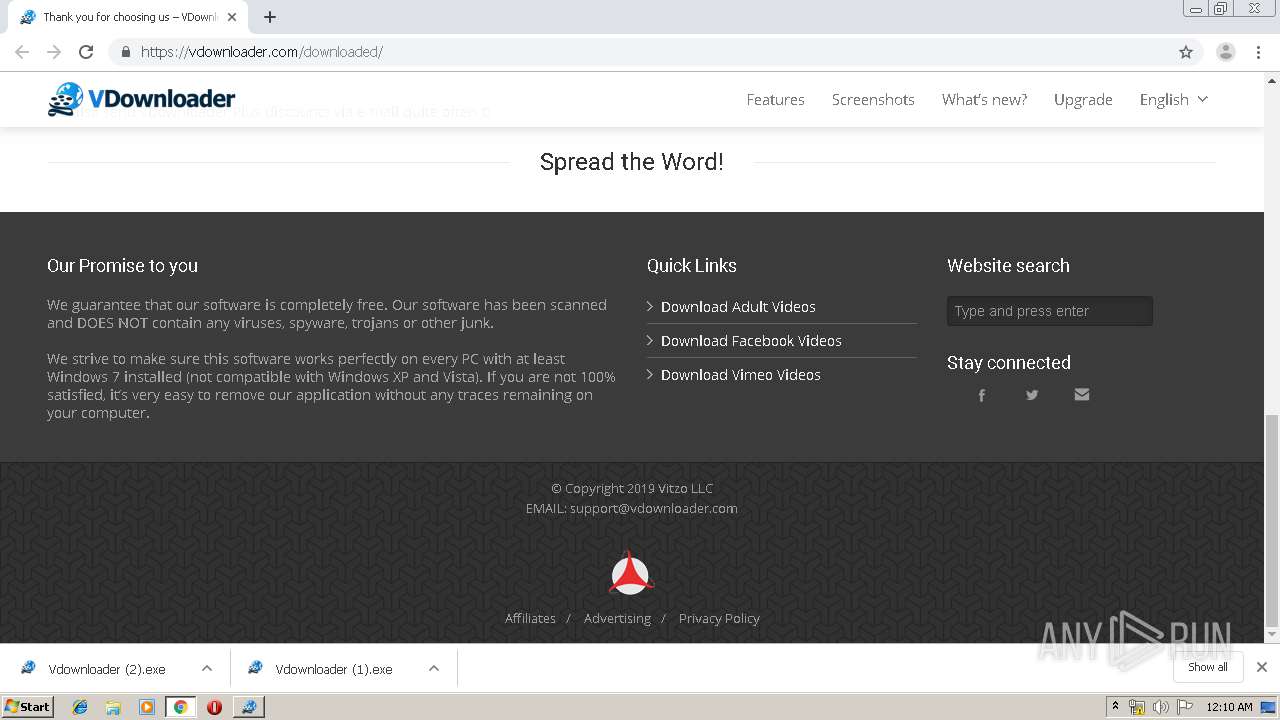Open media player from taskbar
Image resolution: width=1280 pixels, height=720 pixels.
pos(147,707)
